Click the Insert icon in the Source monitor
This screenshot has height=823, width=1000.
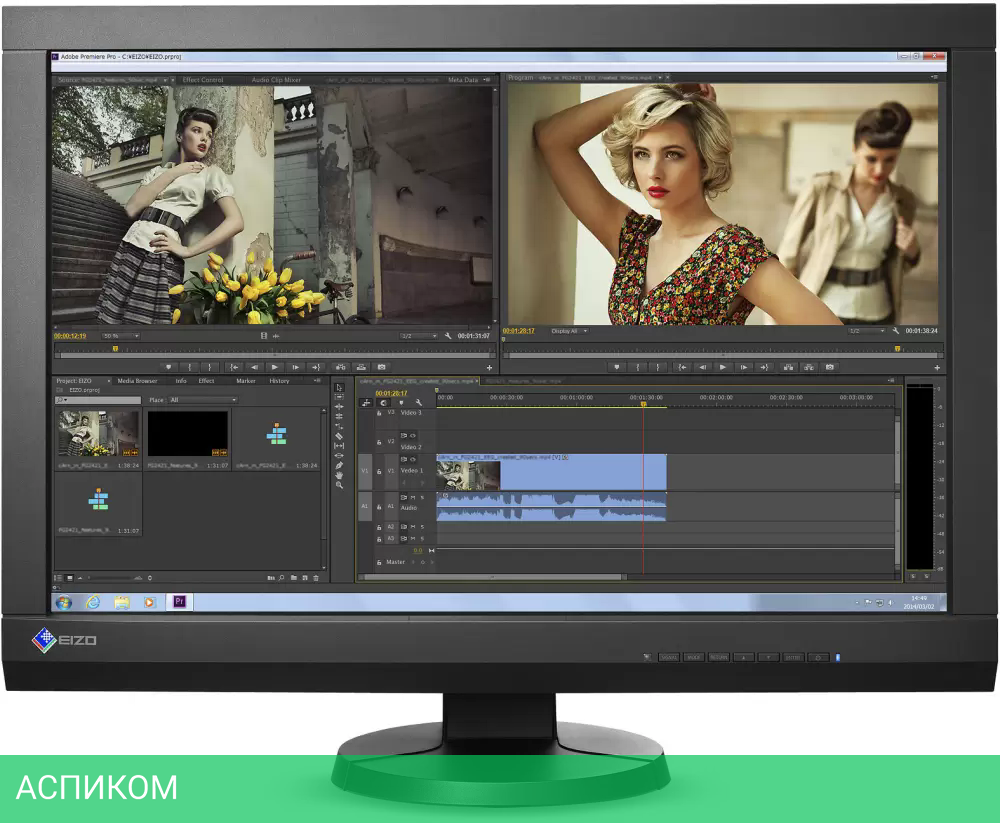click(x=339, y=365)
